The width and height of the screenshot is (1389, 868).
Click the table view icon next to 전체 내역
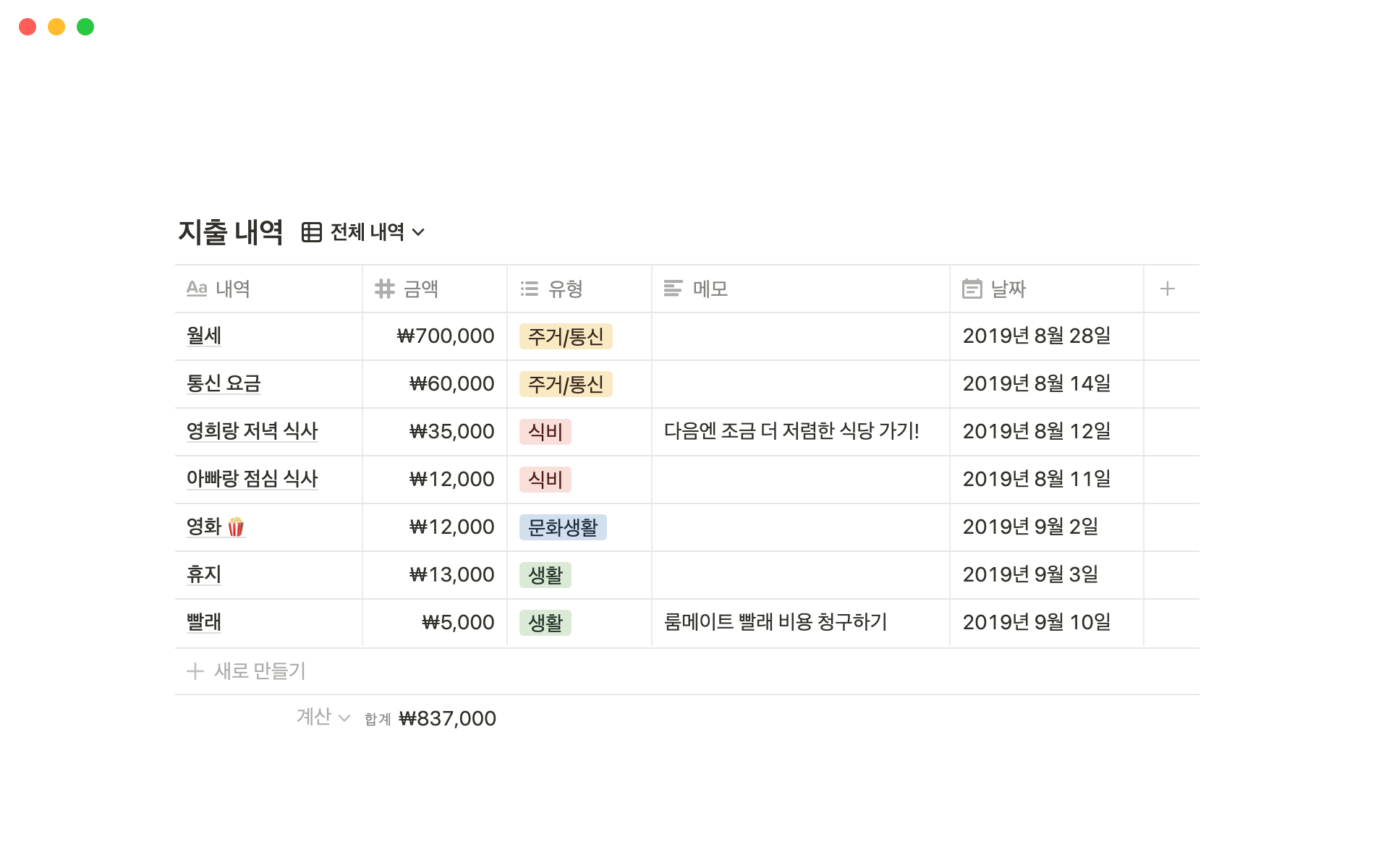click(310, 232)
